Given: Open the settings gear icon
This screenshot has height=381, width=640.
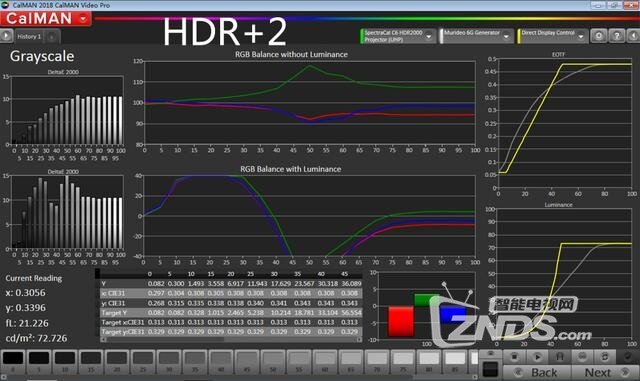Looking at the screenshot, I should coord(599,36).
